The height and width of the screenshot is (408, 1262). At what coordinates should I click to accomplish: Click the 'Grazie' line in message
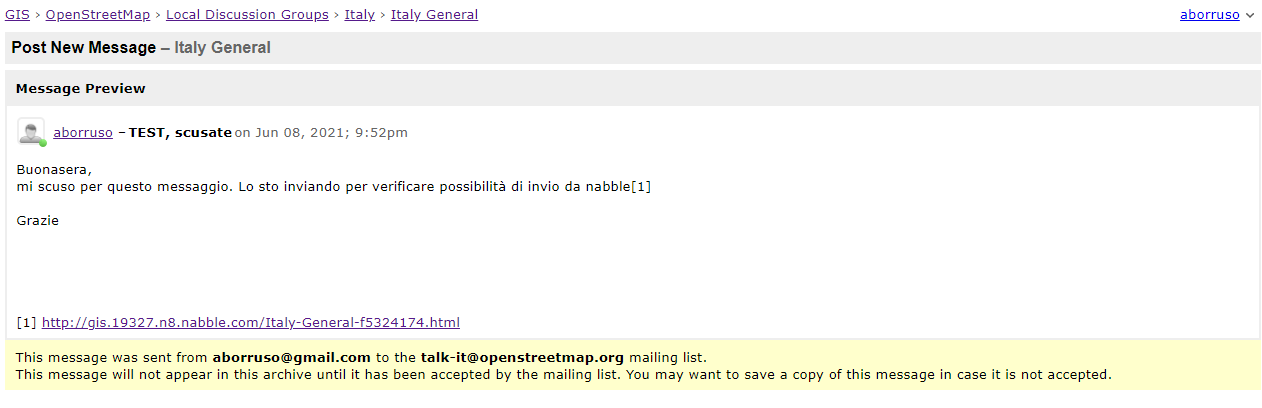[x=38, y=220]
